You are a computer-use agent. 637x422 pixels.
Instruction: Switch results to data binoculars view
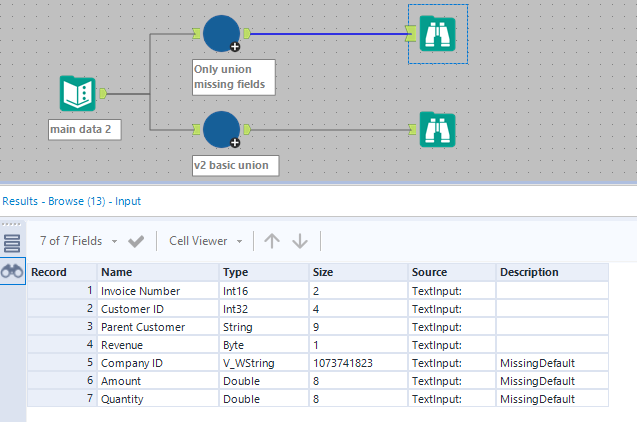click(13, 270)
